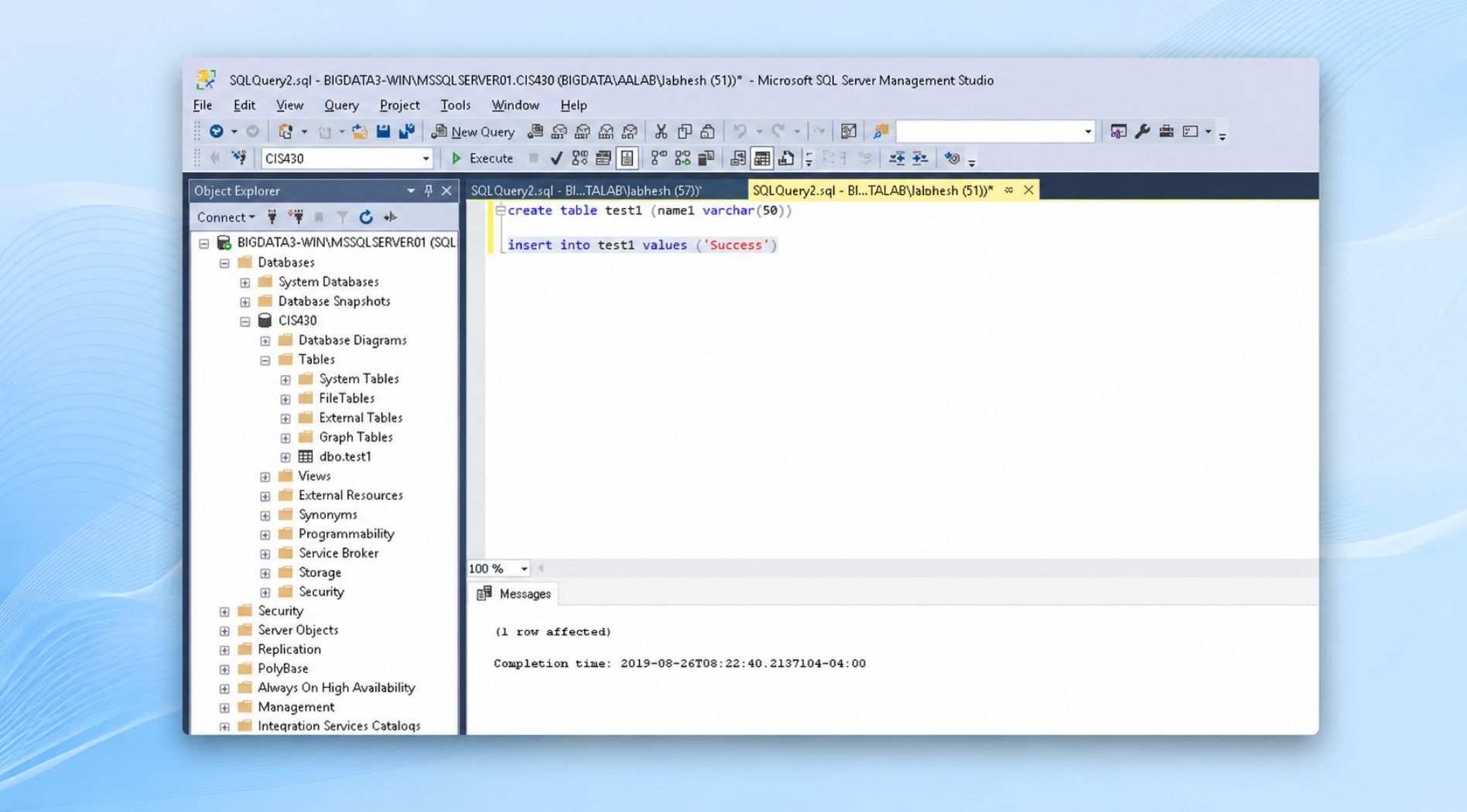Open the Tools menu
This screenshot has height=812, width=1467.
pos(455,105)
